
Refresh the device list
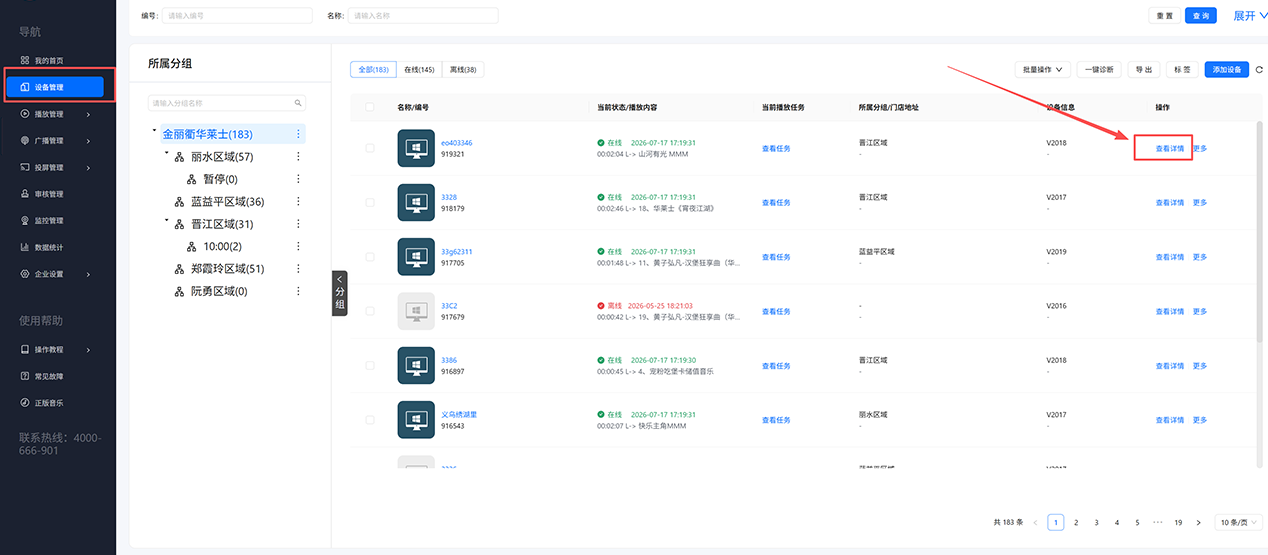click(1259, 69)
